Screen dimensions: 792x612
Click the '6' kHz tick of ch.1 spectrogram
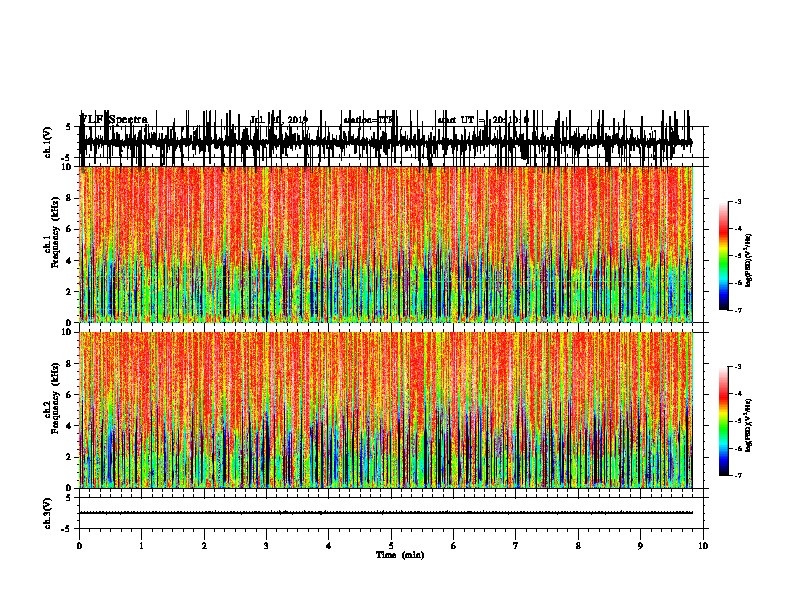(x=69, y=229)
